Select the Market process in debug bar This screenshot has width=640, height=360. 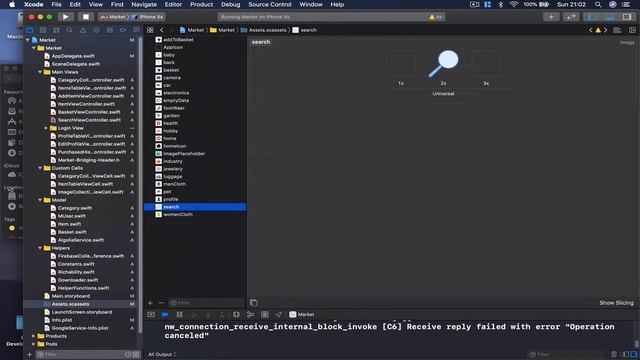point(302,314)
